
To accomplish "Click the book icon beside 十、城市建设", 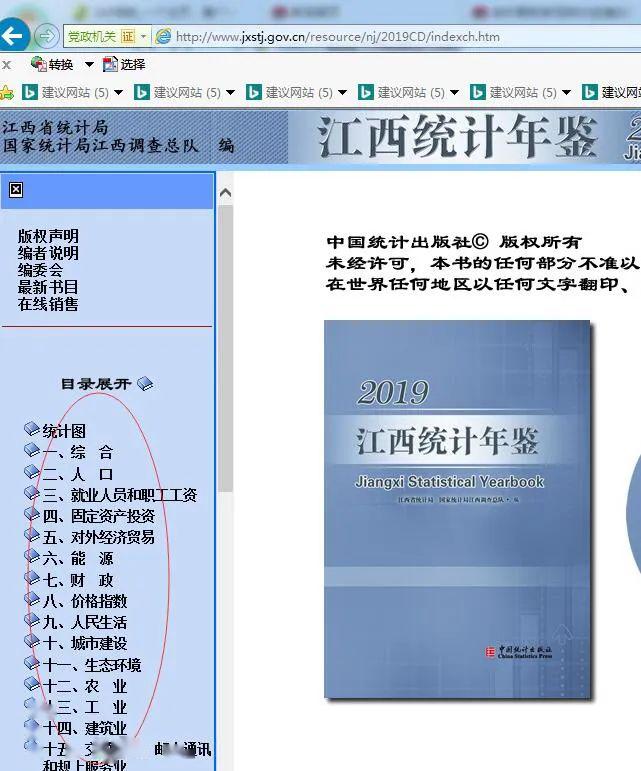I will pyautogui.click(x=32, y=641).
